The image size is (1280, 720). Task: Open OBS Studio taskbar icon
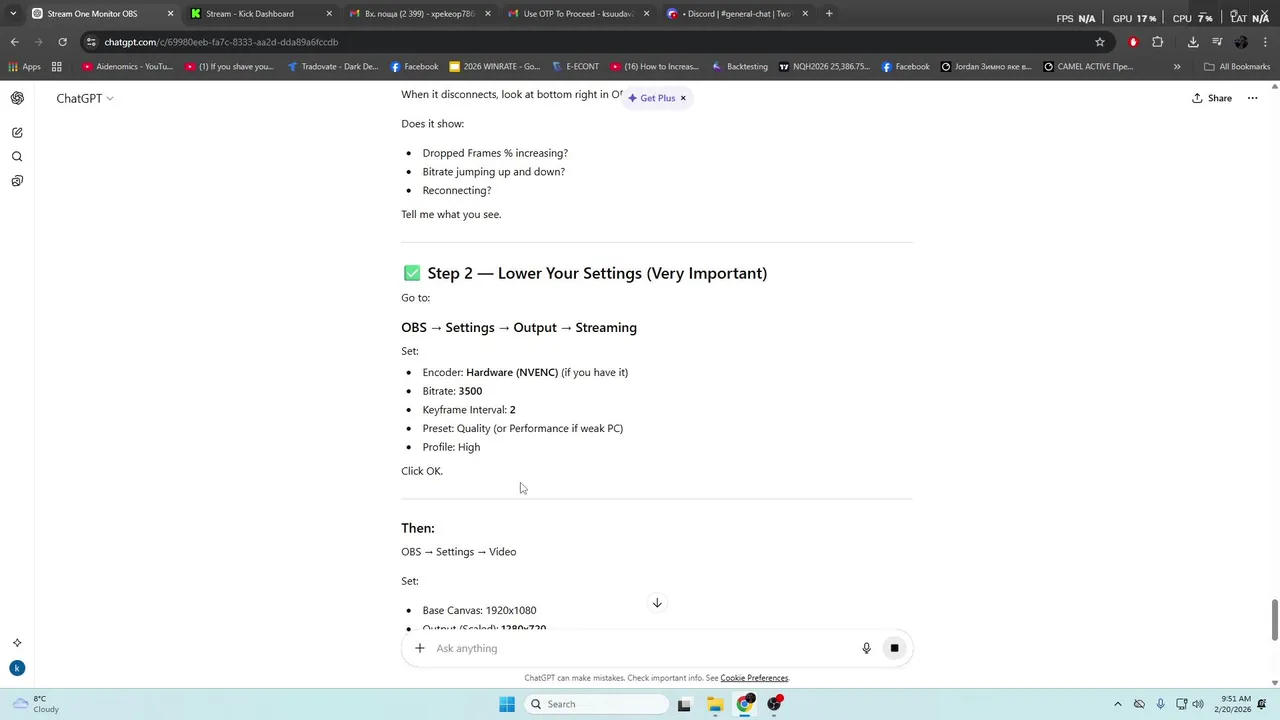774,704
